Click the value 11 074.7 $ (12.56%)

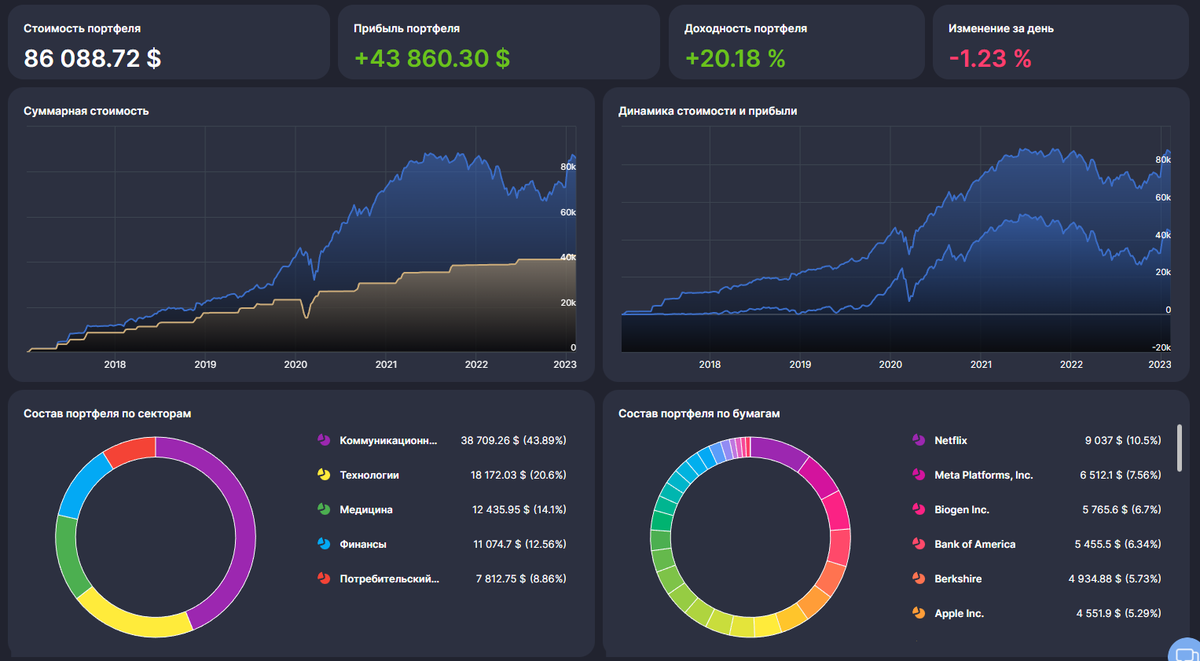click(x=519, y=544)
